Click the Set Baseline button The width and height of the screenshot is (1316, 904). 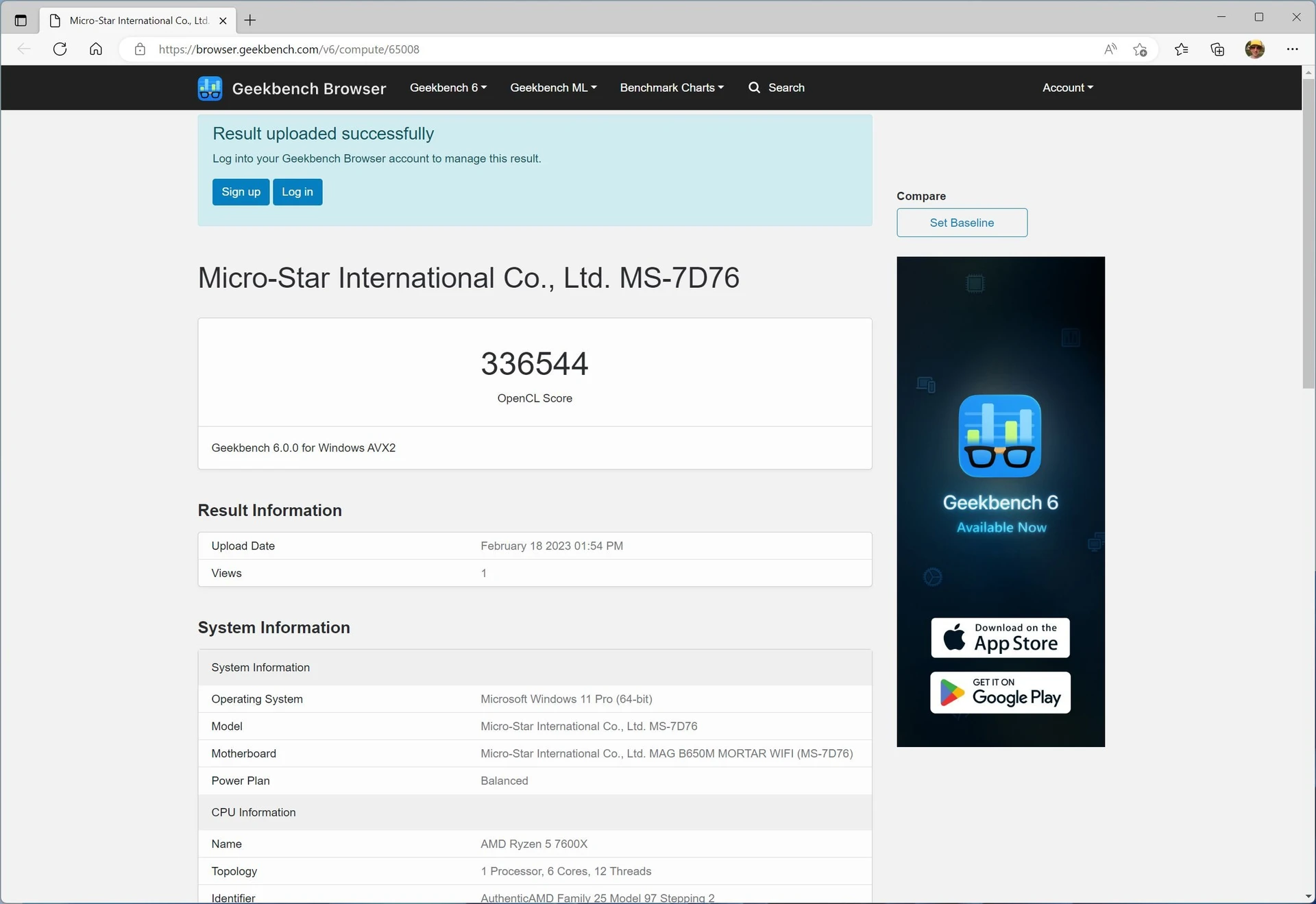tap(962, 223)
